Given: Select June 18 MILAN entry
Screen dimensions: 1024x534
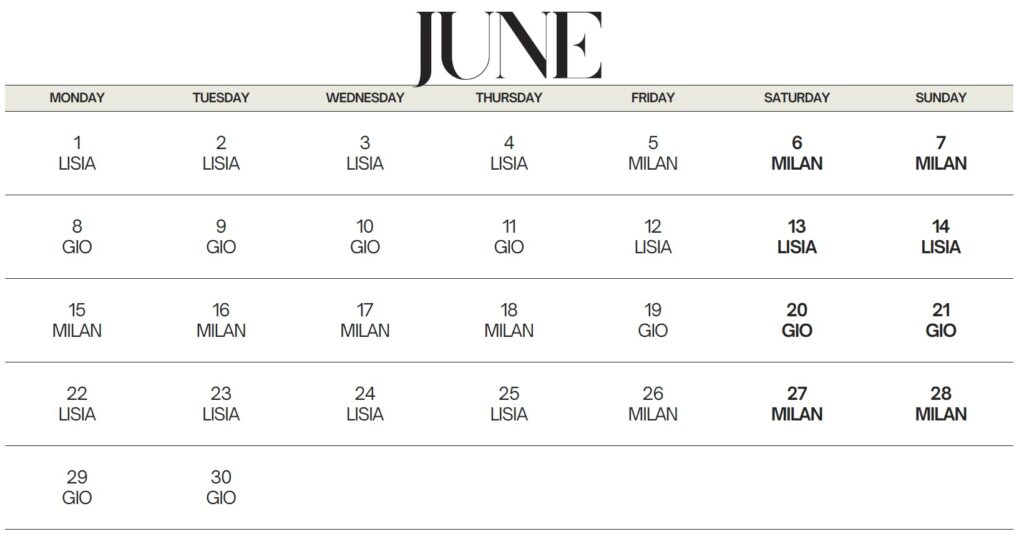Looking at the screenshot, I should click(x=509, y=320).
